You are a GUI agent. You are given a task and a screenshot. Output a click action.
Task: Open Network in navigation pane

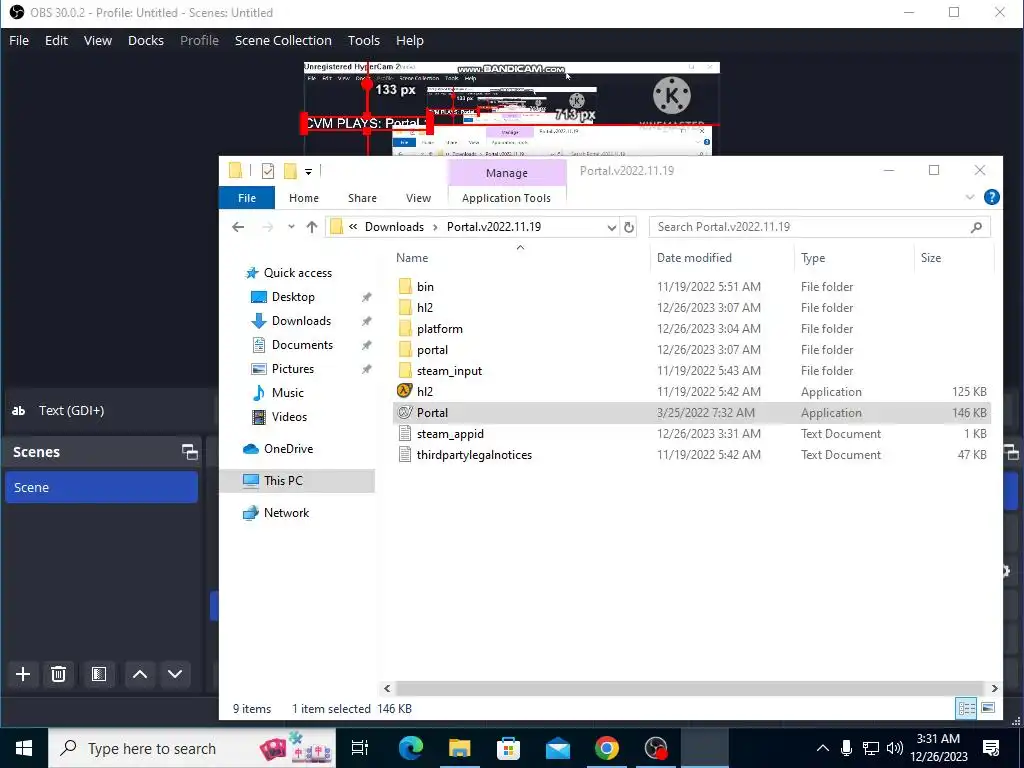(x=286, y=513)
